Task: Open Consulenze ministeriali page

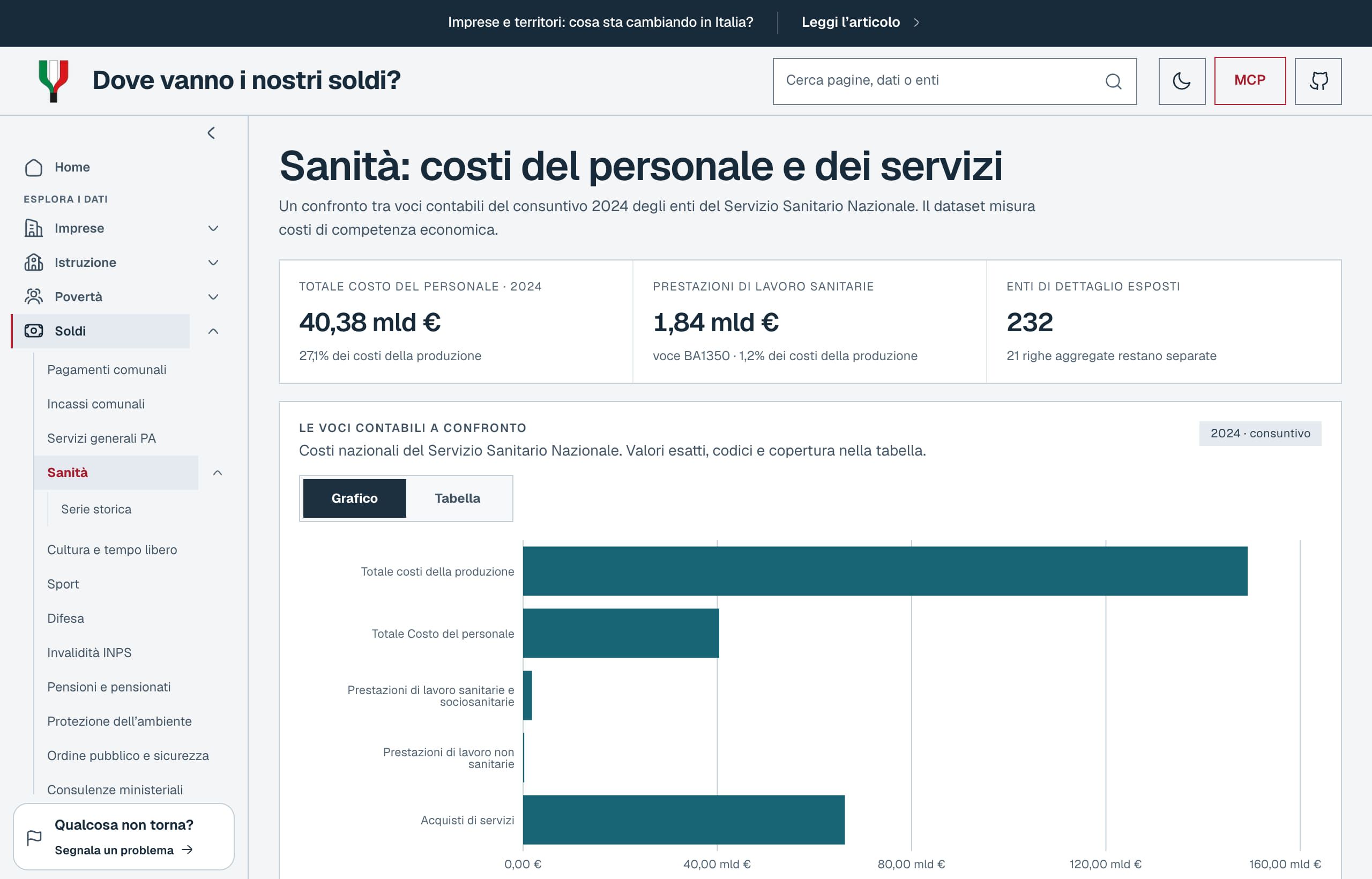Action: (115, 789)
